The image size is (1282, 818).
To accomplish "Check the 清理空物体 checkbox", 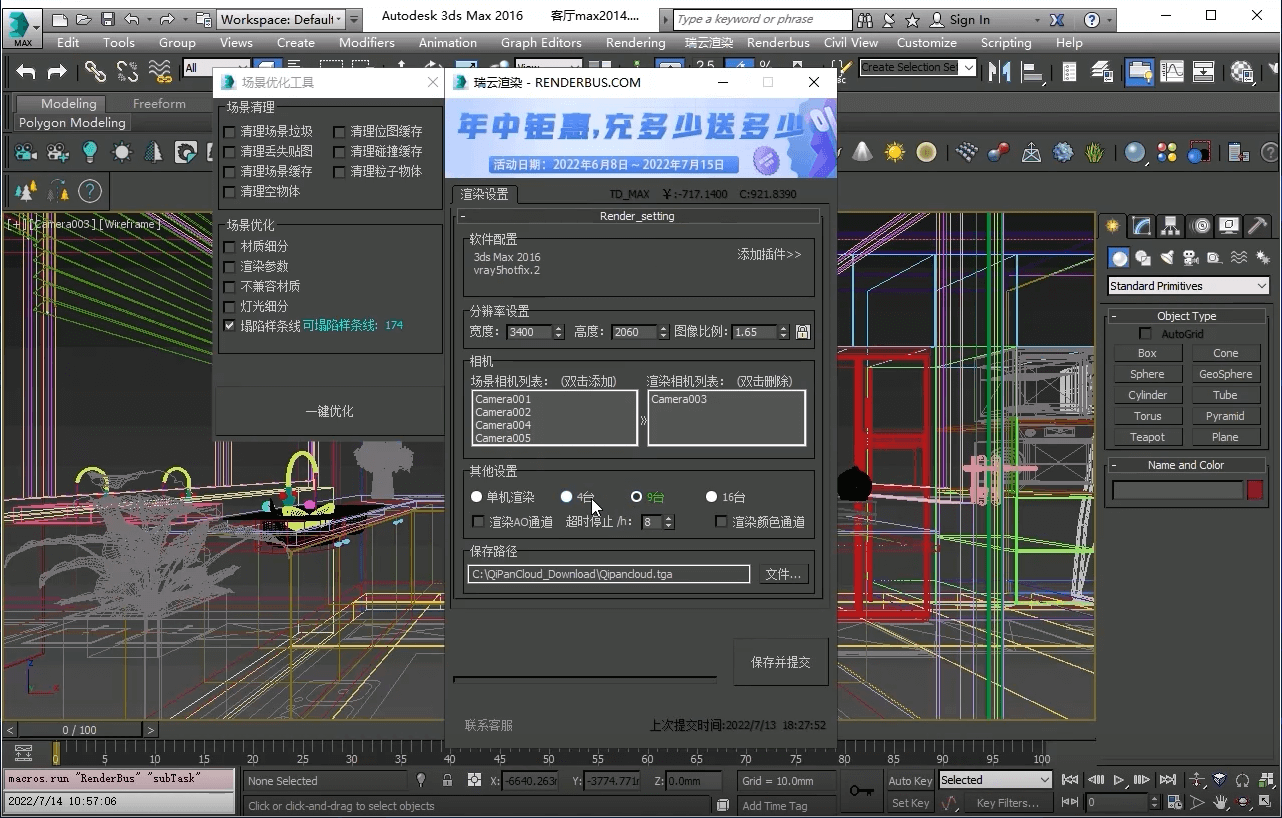I will [x=230, y=192].
